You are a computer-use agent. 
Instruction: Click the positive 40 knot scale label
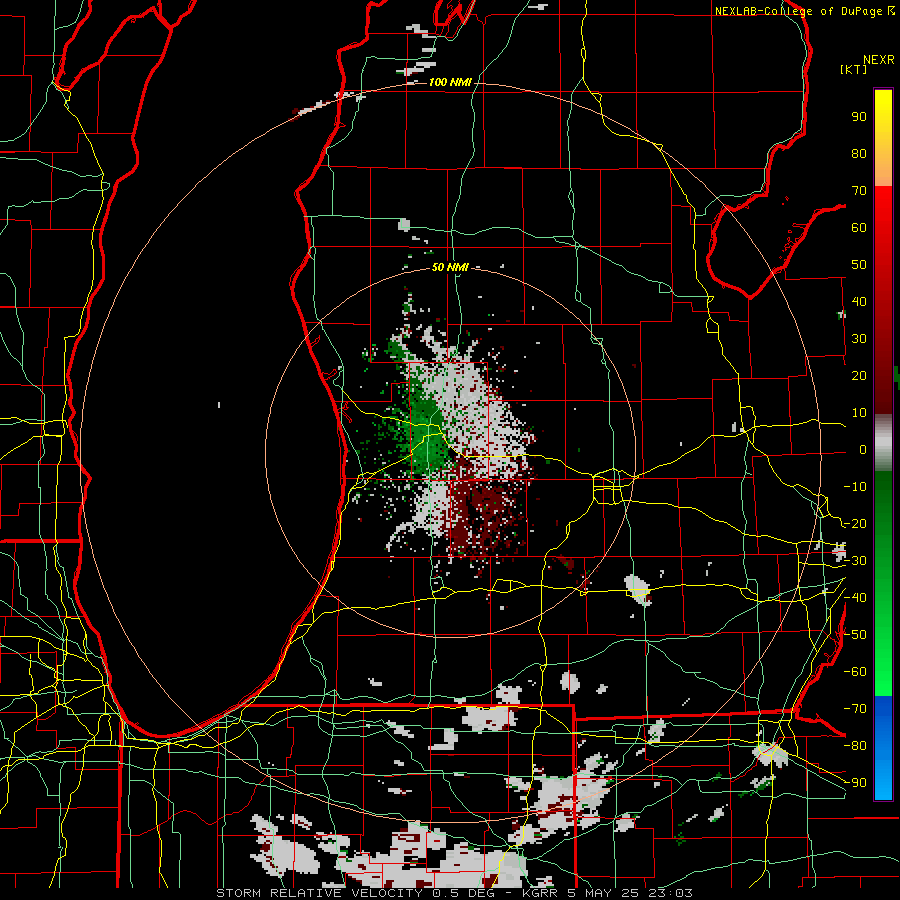(x=859, y=301)
